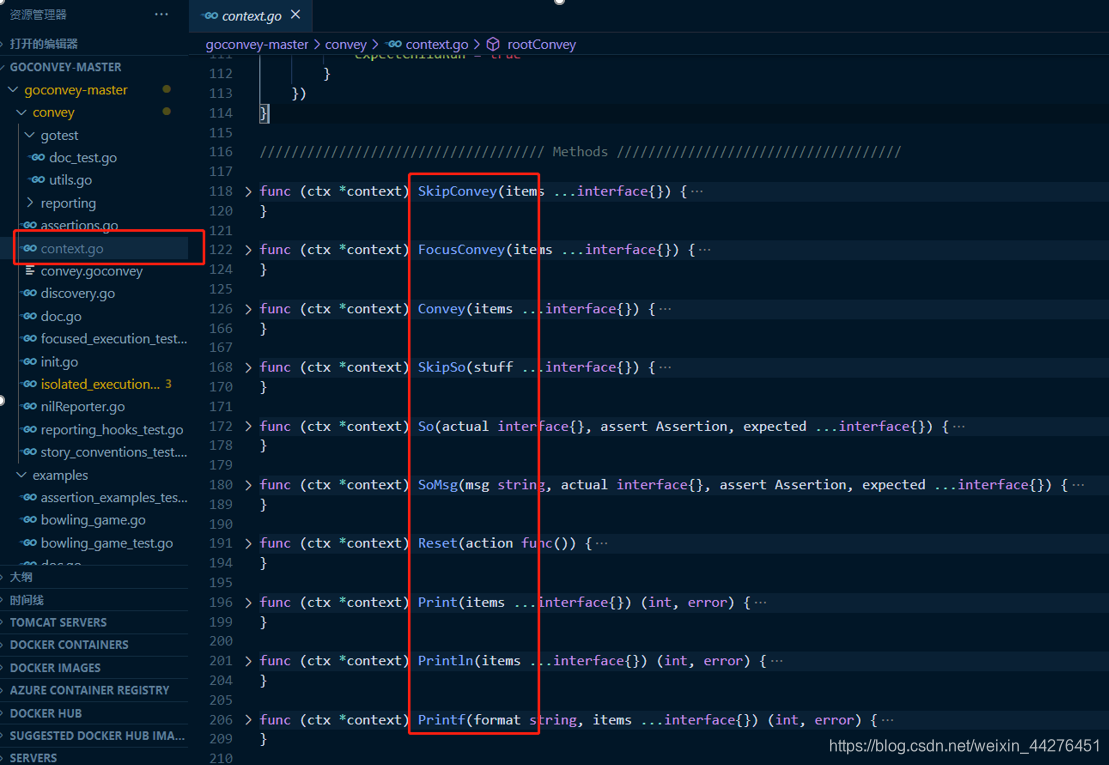Open doc_test.go in the file tree
1109x765 pixels.
(x=83, y=158)
